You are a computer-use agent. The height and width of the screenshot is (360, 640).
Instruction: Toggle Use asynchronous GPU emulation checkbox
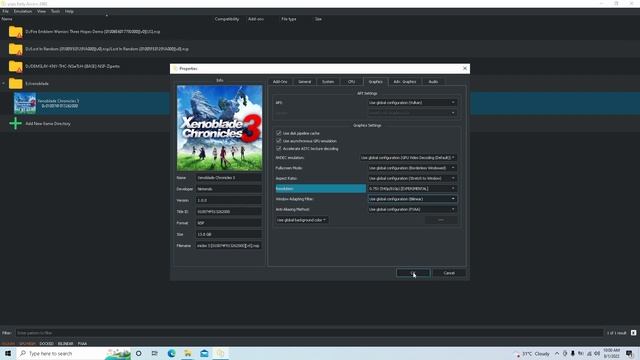pos(279,141)
